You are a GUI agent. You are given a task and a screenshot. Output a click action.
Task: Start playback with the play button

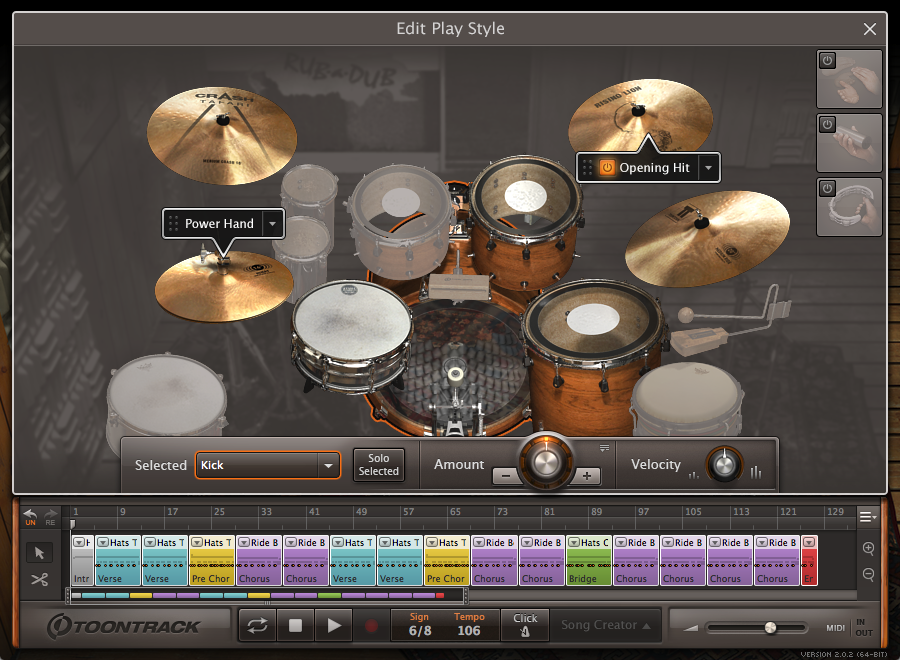coord(334,626)
